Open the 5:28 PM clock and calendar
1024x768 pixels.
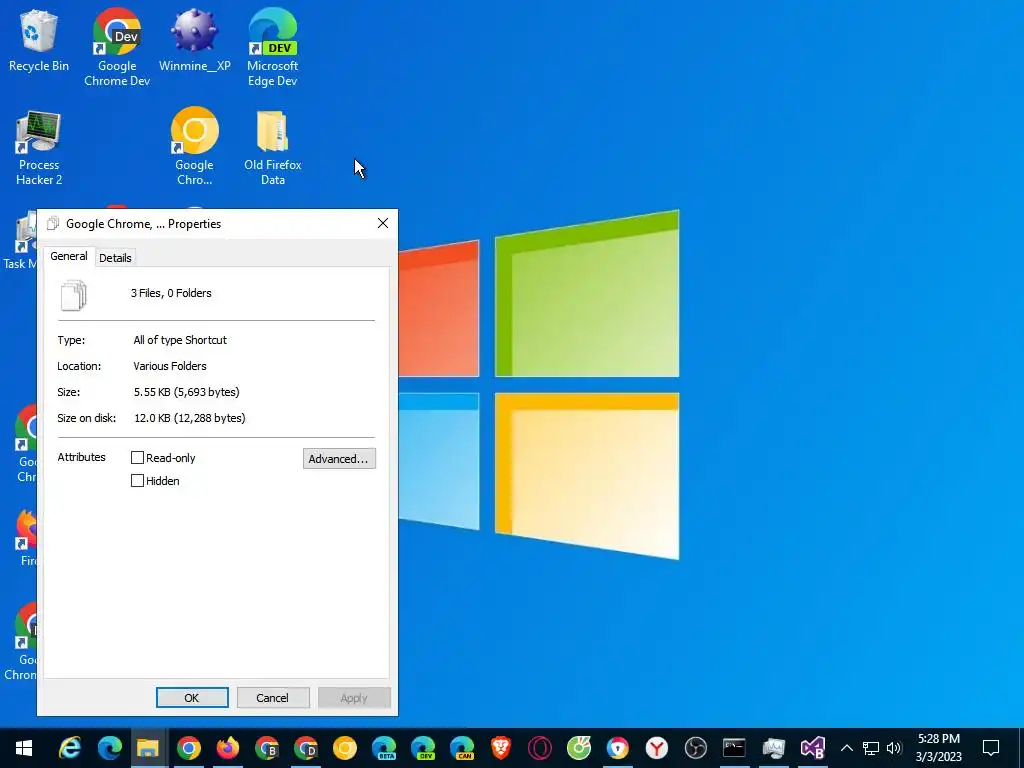tap(938, 748)
